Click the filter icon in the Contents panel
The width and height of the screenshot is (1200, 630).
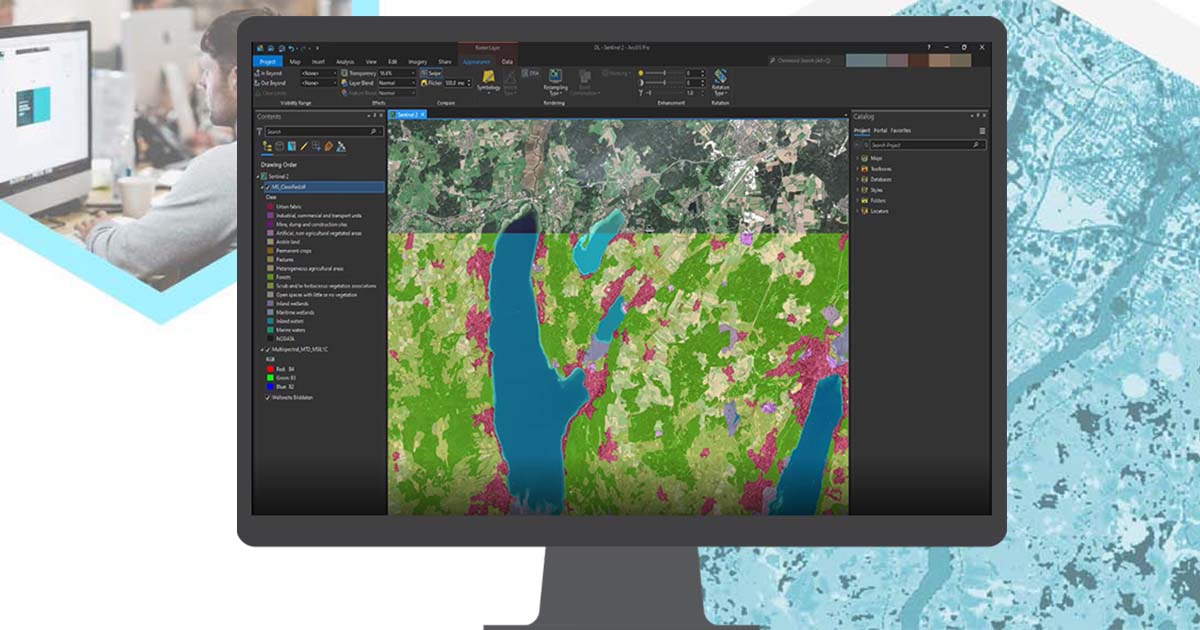[258, 131]
